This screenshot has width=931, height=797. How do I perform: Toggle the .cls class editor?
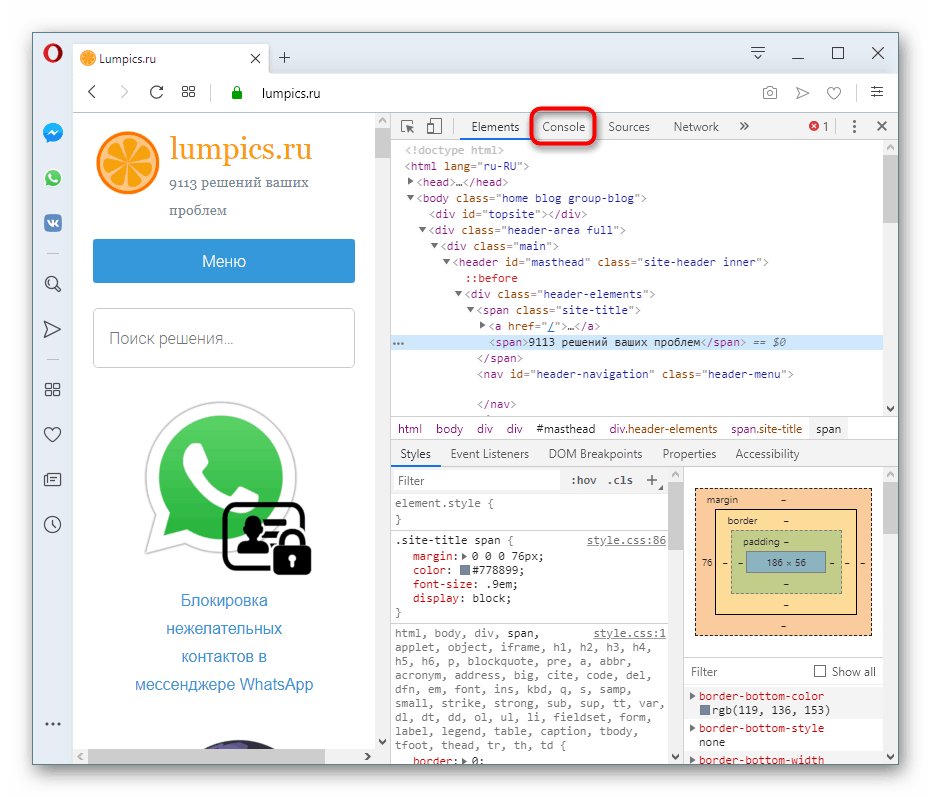(x=620, y=480)
